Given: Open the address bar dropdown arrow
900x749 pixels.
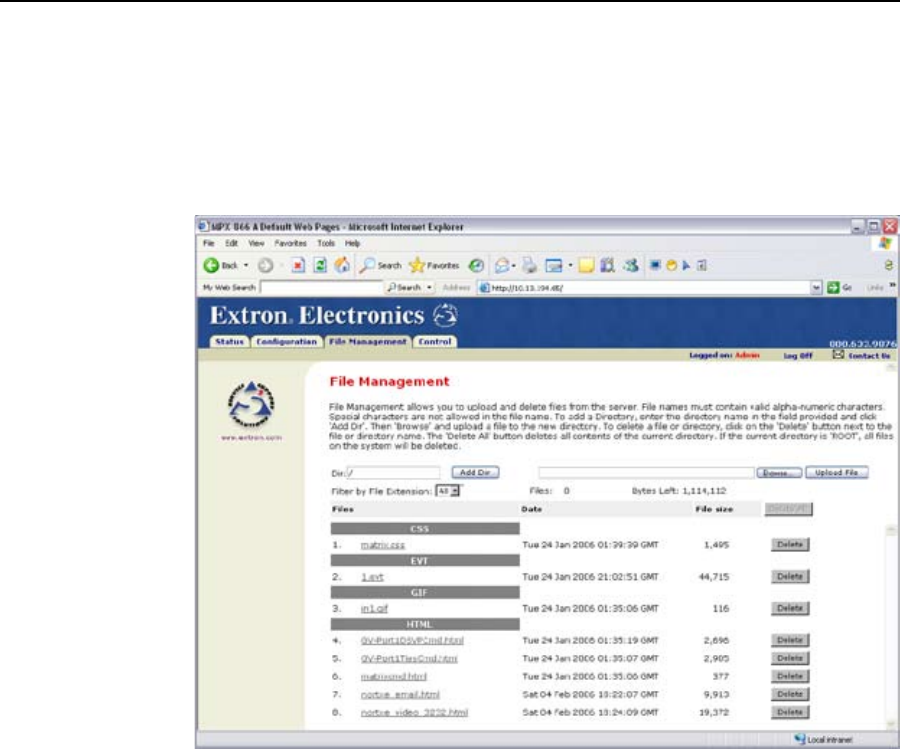Looking at the screenshot, I should pyautogui.click(x=817, y=288).
